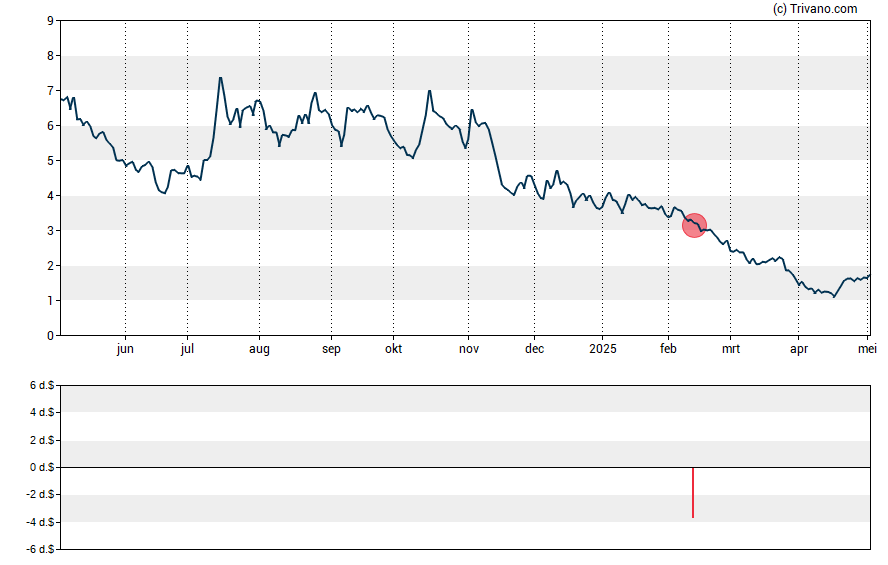The height and width of the screenshot is (565, 888).
Task: Click the '2 d.$' axis label
Action: click(x=42, y=440)
